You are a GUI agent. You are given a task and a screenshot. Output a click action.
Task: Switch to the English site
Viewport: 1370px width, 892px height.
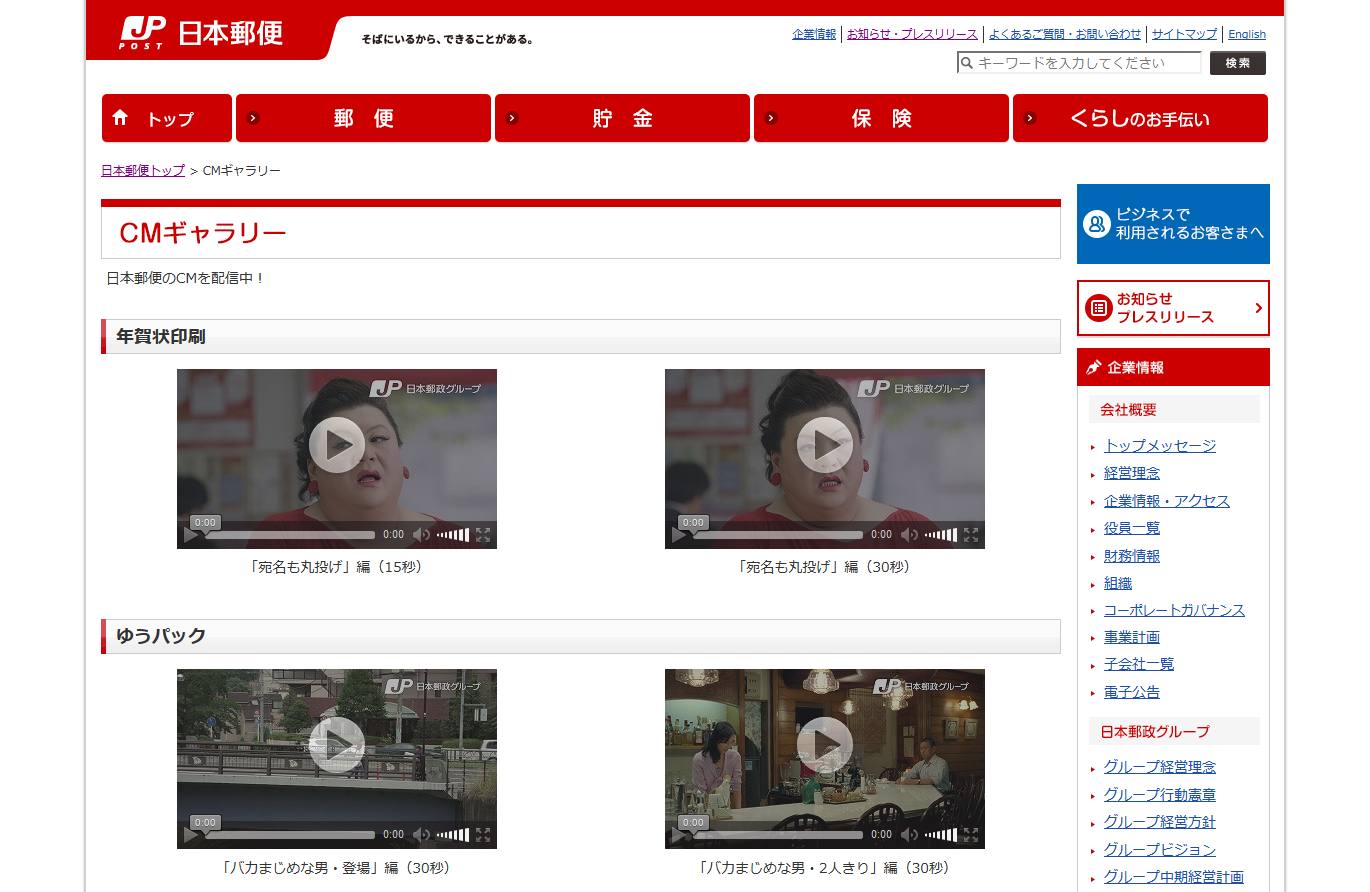click(1247, 34)
